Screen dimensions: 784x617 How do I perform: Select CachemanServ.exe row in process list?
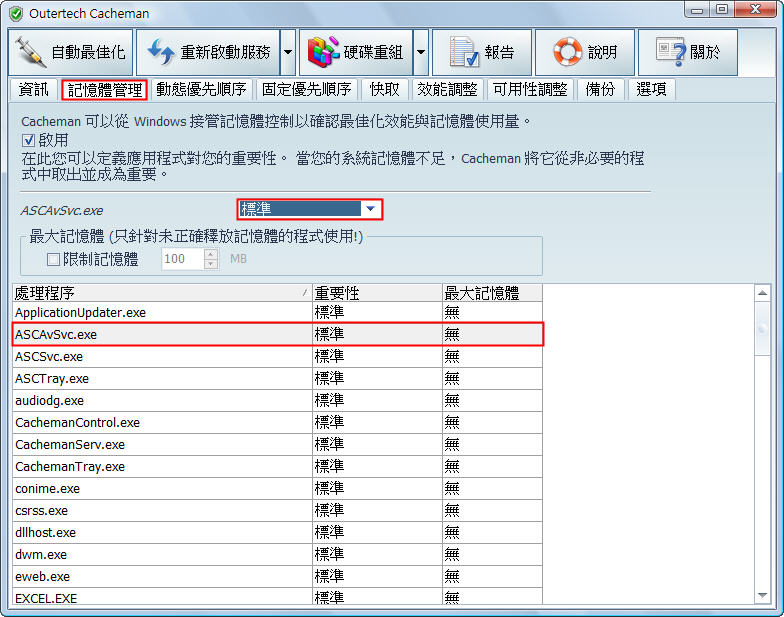pos(70,444)
